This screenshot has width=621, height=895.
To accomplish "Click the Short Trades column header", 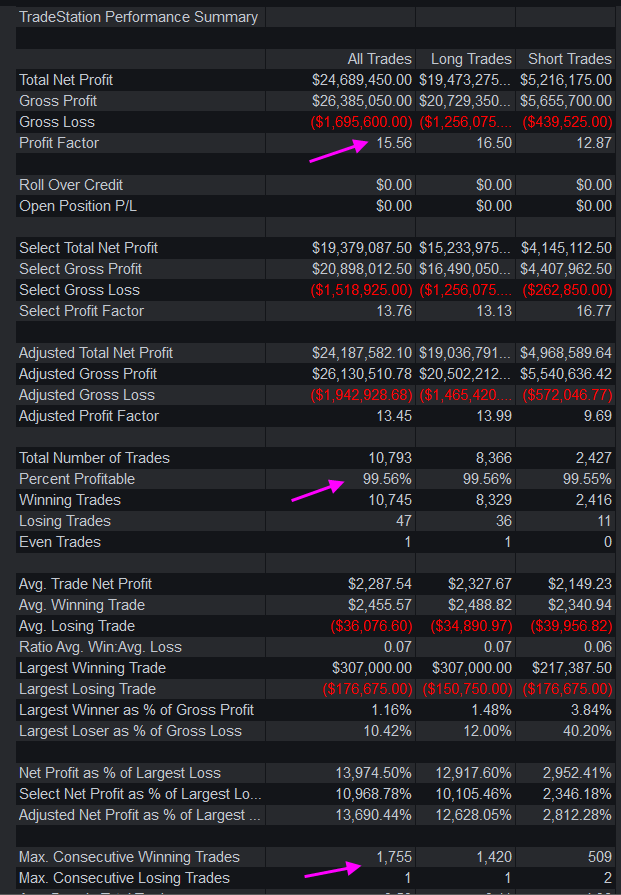I will tap(569, 59).
